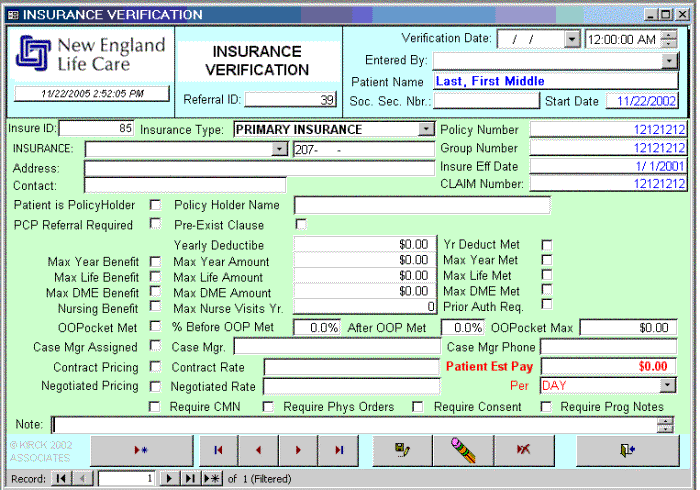700x490 pixels.
Task: Click the Insure Eff Date field
Action: [x=608, y=166]
